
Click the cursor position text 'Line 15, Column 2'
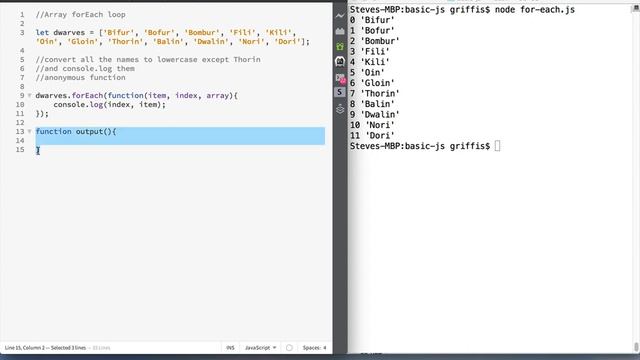tap(24, 348)
